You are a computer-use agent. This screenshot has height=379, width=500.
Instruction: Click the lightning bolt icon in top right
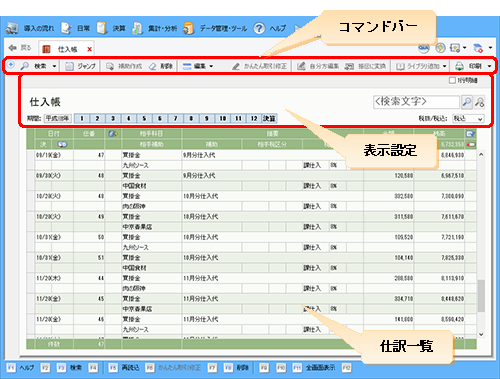440,48
